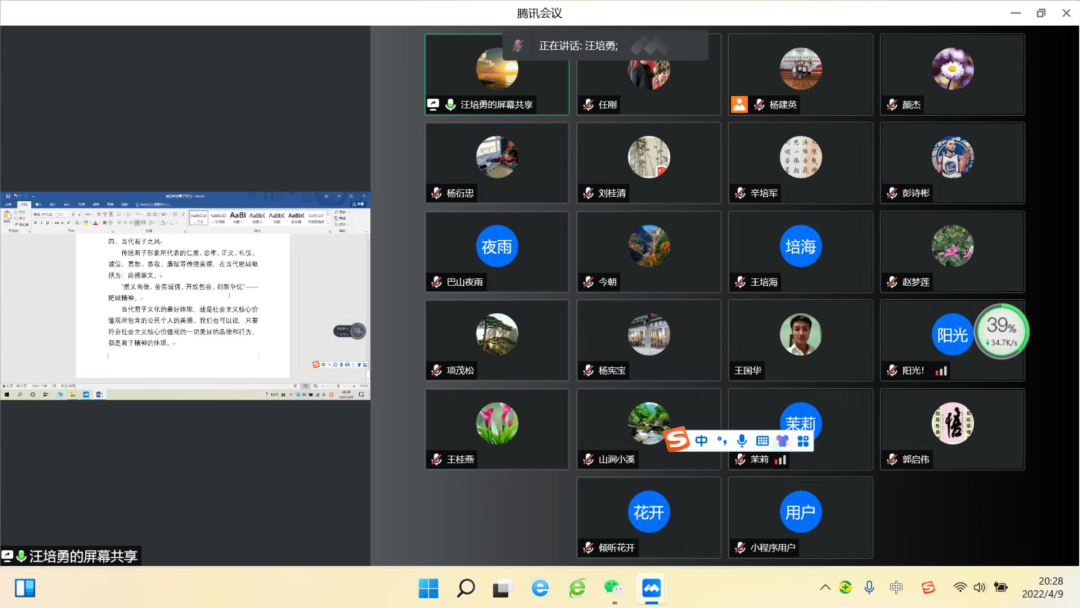This screenshot has height=608, width=1080.
Task: Click 汪培勇的屏幕共享 label at bottom left
Action: tap(70, 556)
